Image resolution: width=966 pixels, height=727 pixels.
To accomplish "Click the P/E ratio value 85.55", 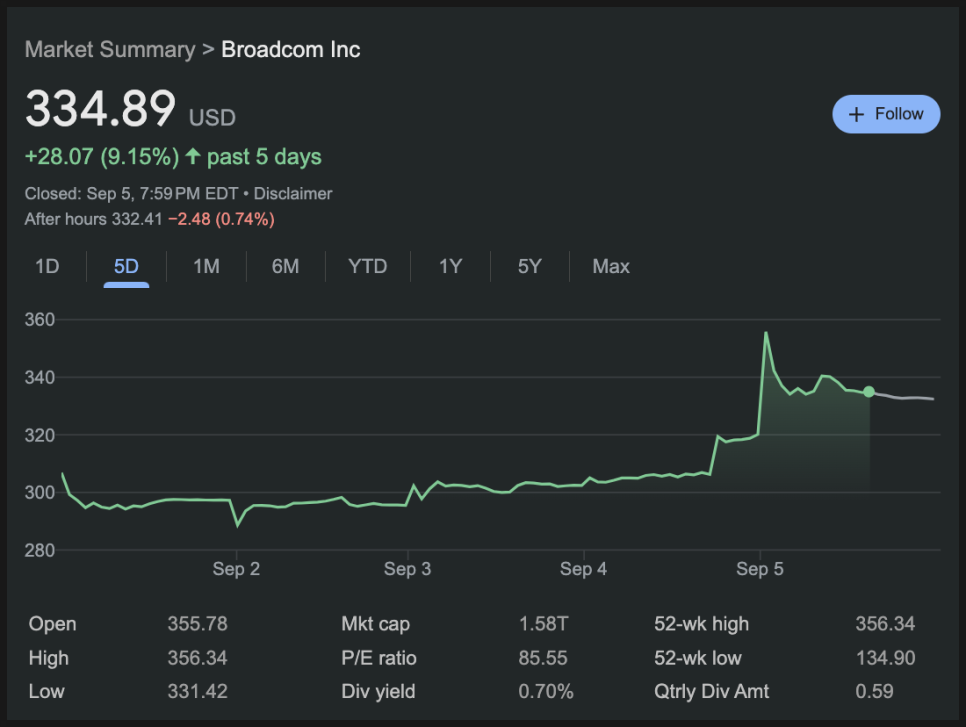I will [x=543, y=658].
